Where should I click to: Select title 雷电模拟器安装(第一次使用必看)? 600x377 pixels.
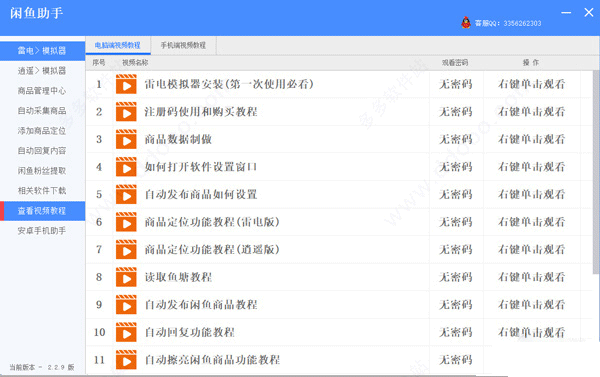(x=229, y=84)
